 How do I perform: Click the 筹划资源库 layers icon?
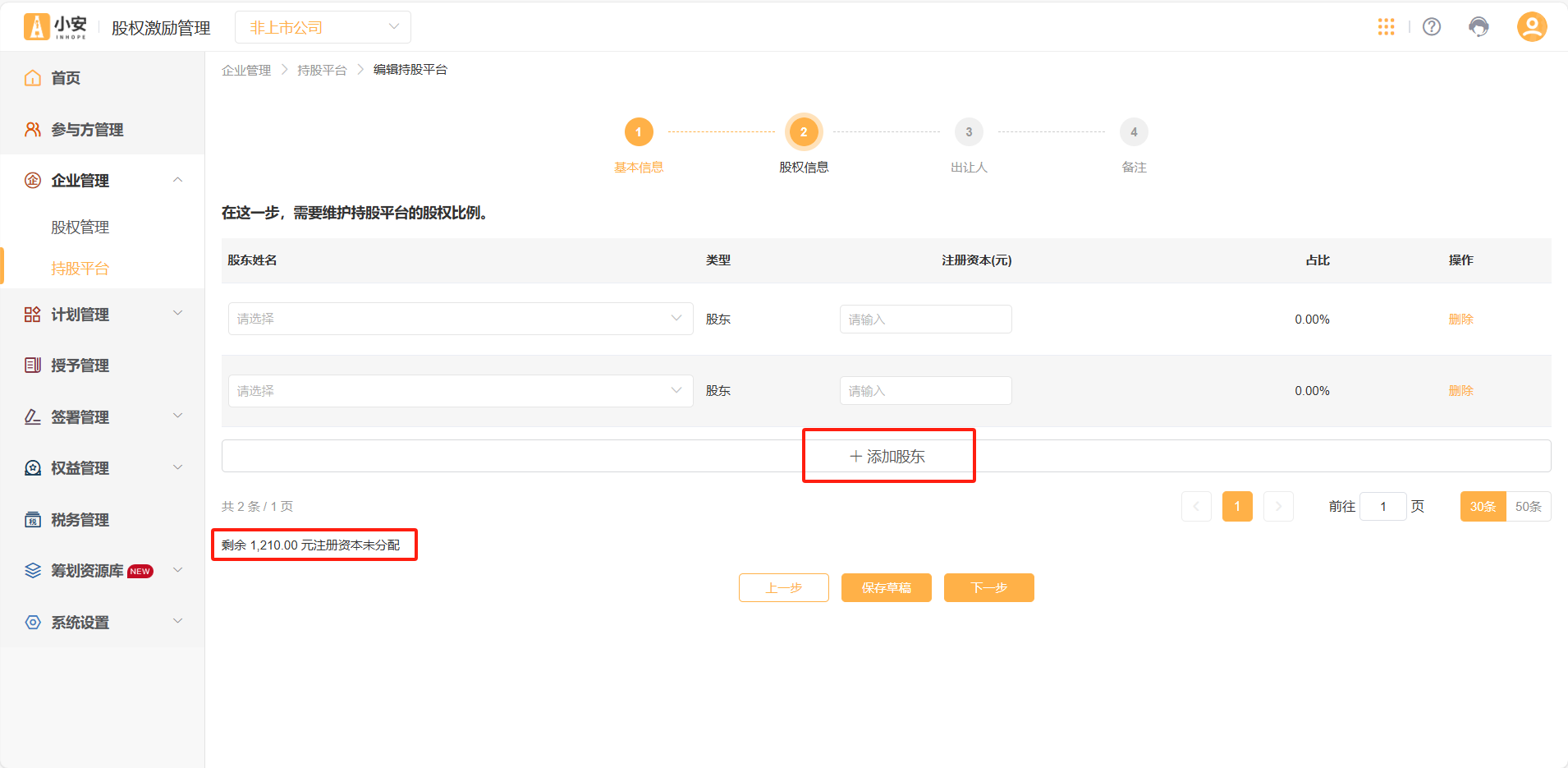tap(33, 571)
